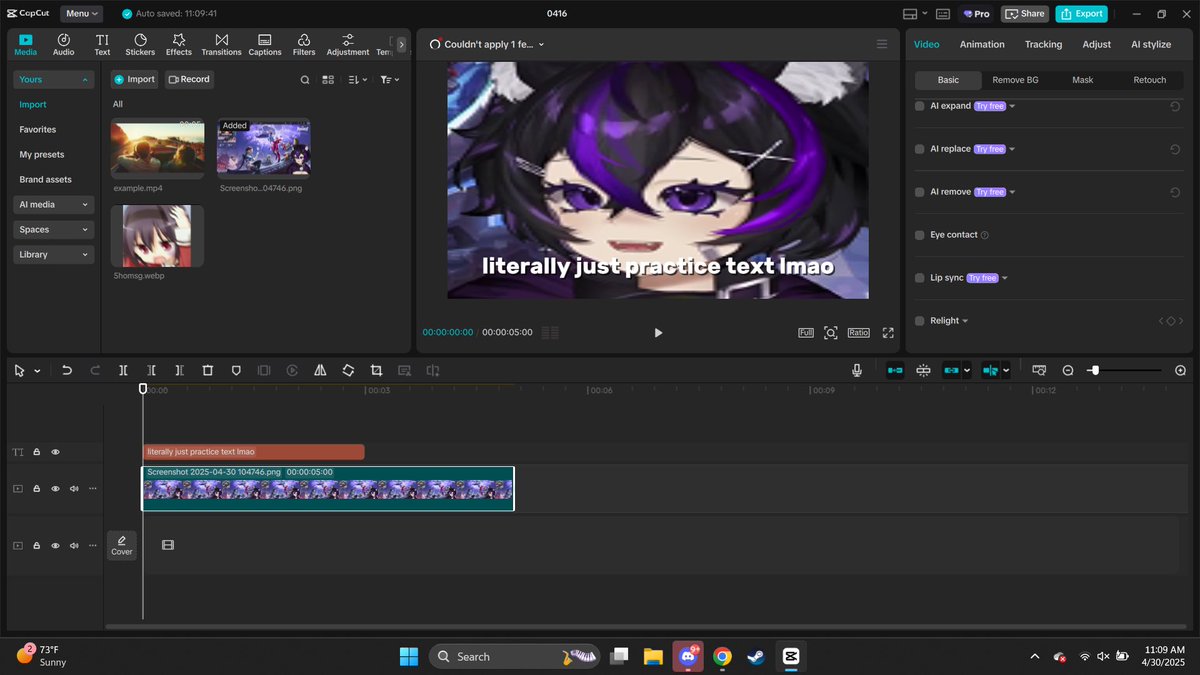Click the Mirror flip icon

[320, 370]
